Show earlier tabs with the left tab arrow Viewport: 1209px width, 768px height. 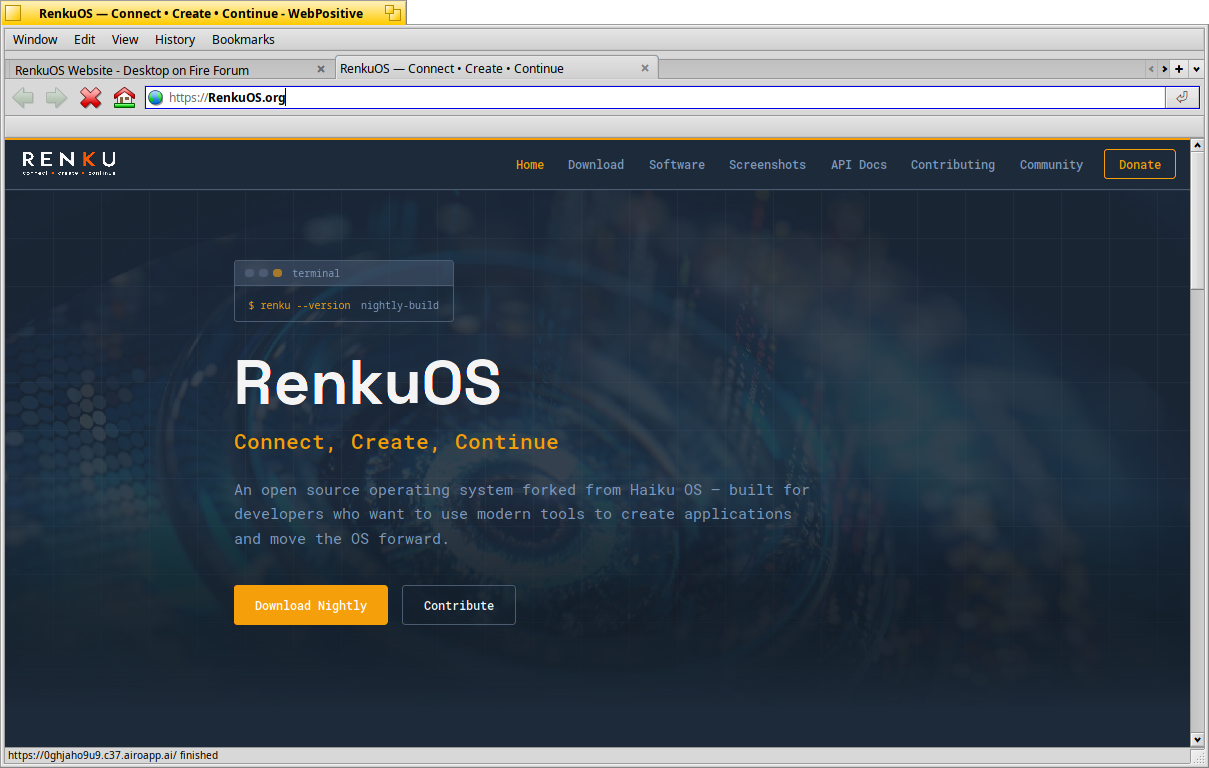point(1151,69)
